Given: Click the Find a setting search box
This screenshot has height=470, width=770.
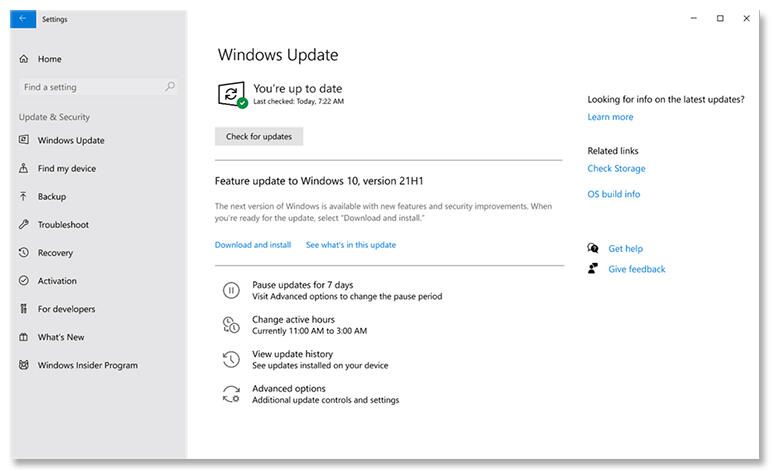Looking at the screenshot, I should tap(98, 87).
